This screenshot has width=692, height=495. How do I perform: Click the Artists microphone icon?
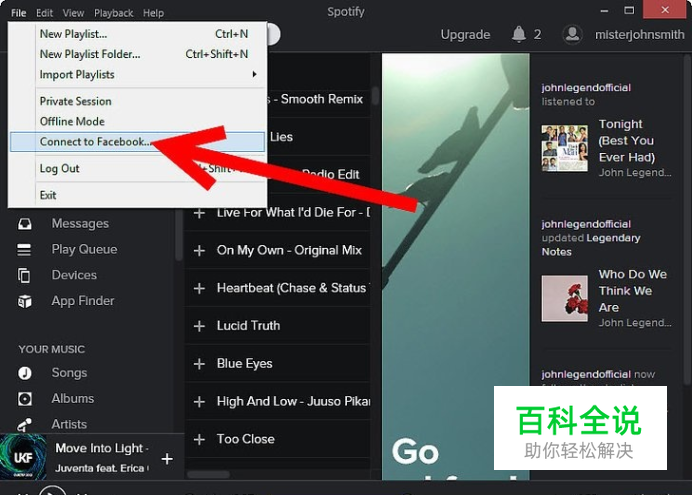tap(24, 425)
